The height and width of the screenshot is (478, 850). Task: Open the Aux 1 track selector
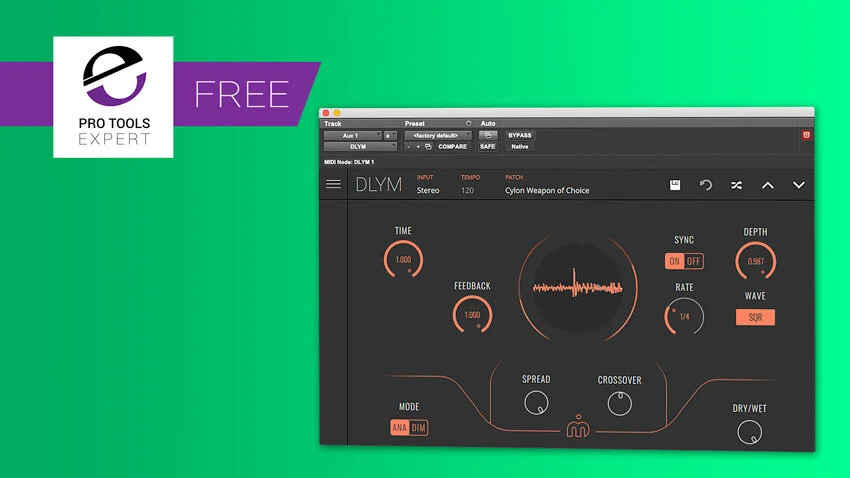[353, 135]
